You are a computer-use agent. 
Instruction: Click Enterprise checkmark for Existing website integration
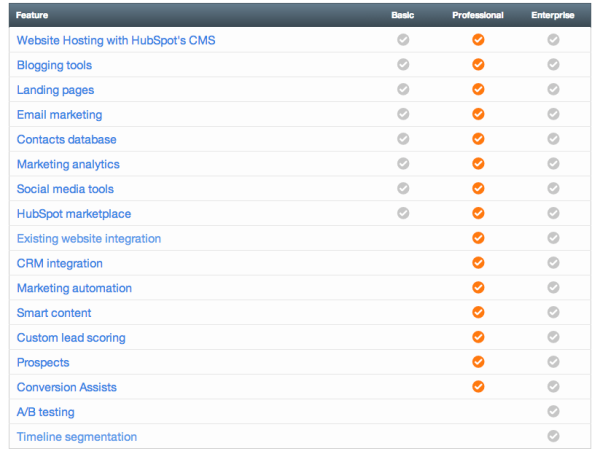(553, 238)
